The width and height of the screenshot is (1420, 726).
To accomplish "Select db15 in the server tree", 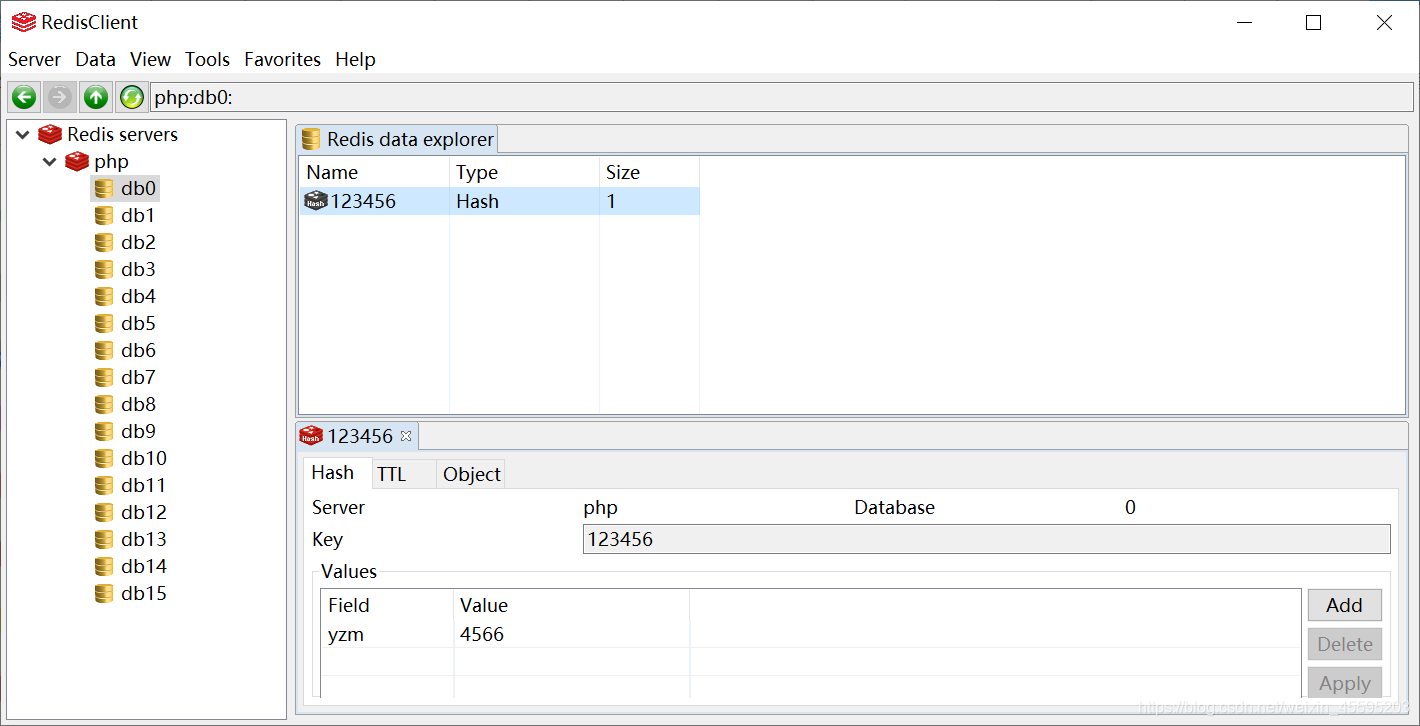I will pos(138,593).
